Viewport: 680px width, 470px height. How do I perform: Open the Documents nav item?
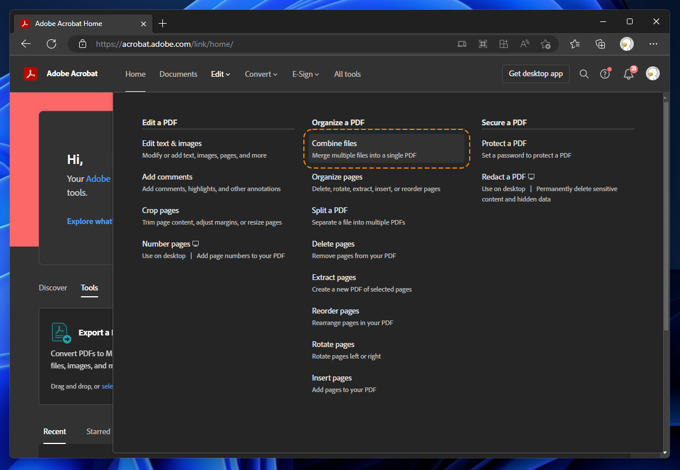pyautogui.click(x=178, y=74)
